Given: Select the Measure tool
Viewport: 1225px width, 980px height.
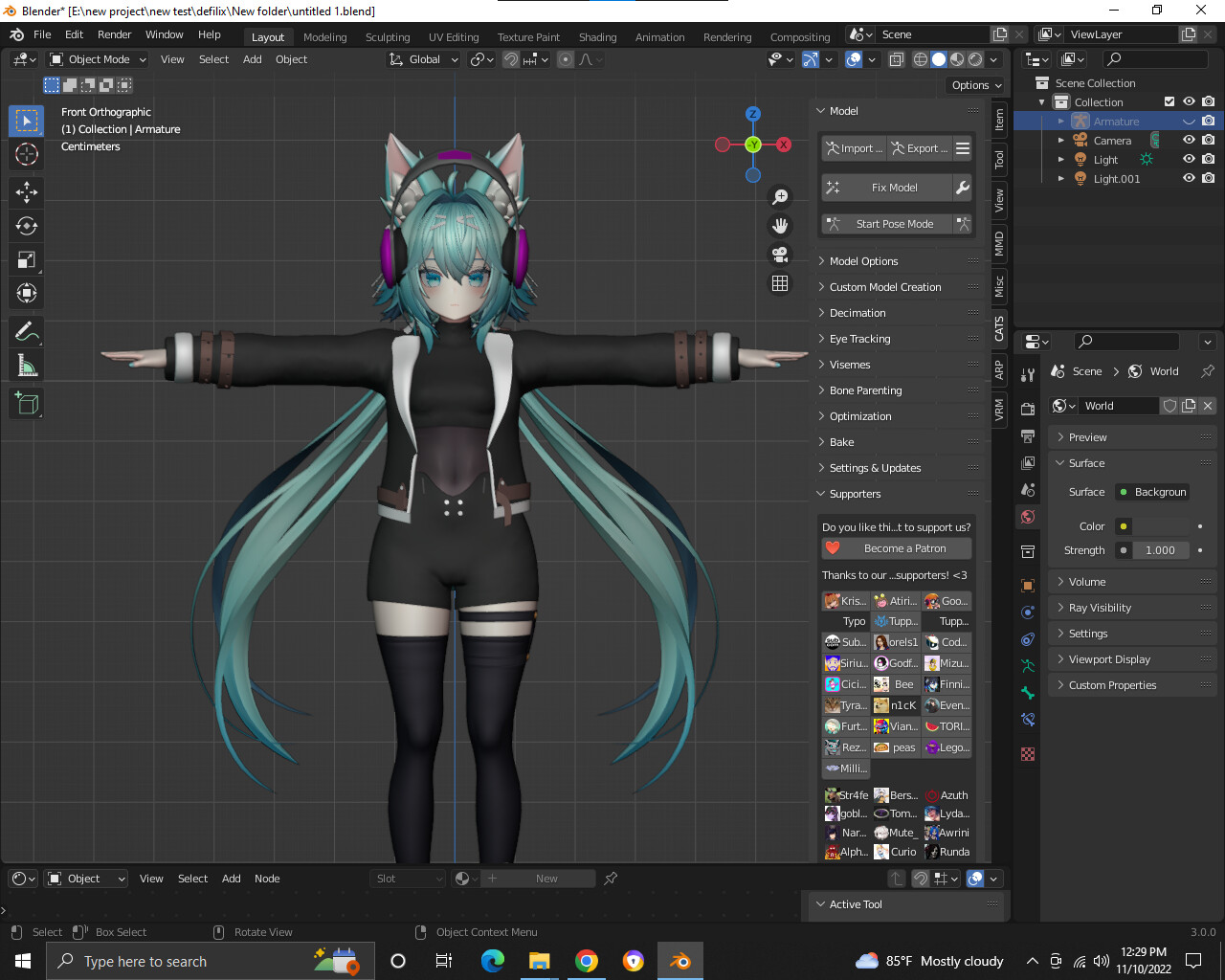Looking at the screenshot, I should 27,366.
